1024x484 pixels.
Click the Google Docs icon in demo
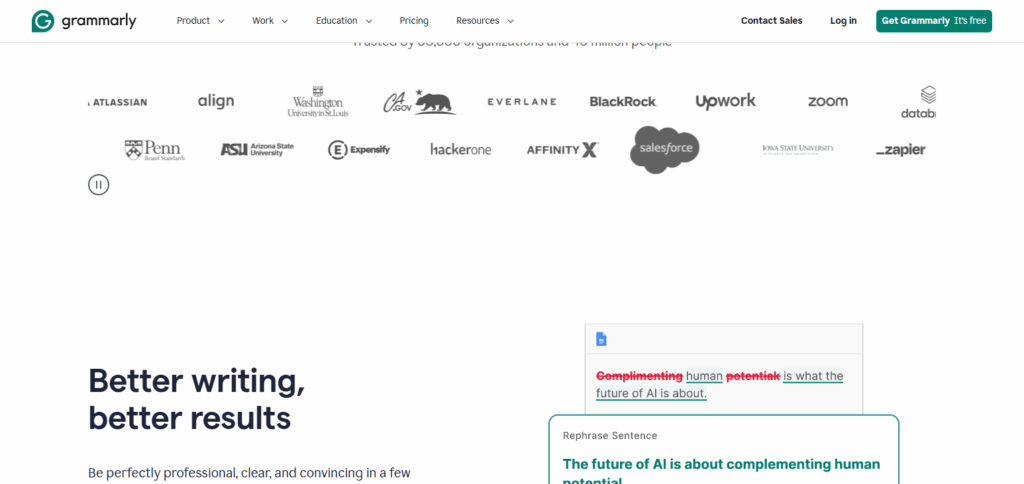601,339
